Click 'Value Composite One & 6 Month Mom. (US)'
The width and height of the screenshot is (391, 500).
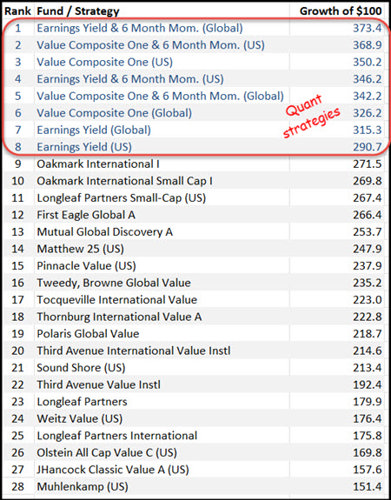pos(151,45)
